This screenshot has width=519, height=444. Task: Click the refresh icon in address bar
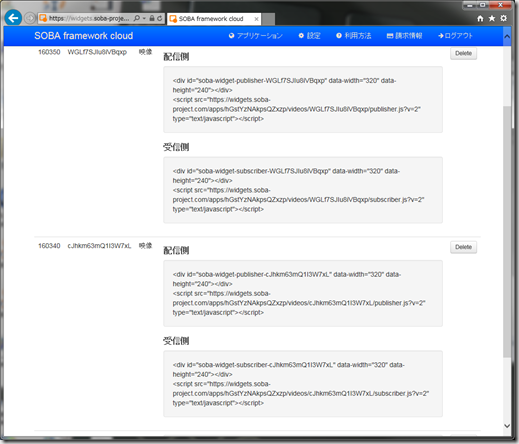tap(159, 18)
